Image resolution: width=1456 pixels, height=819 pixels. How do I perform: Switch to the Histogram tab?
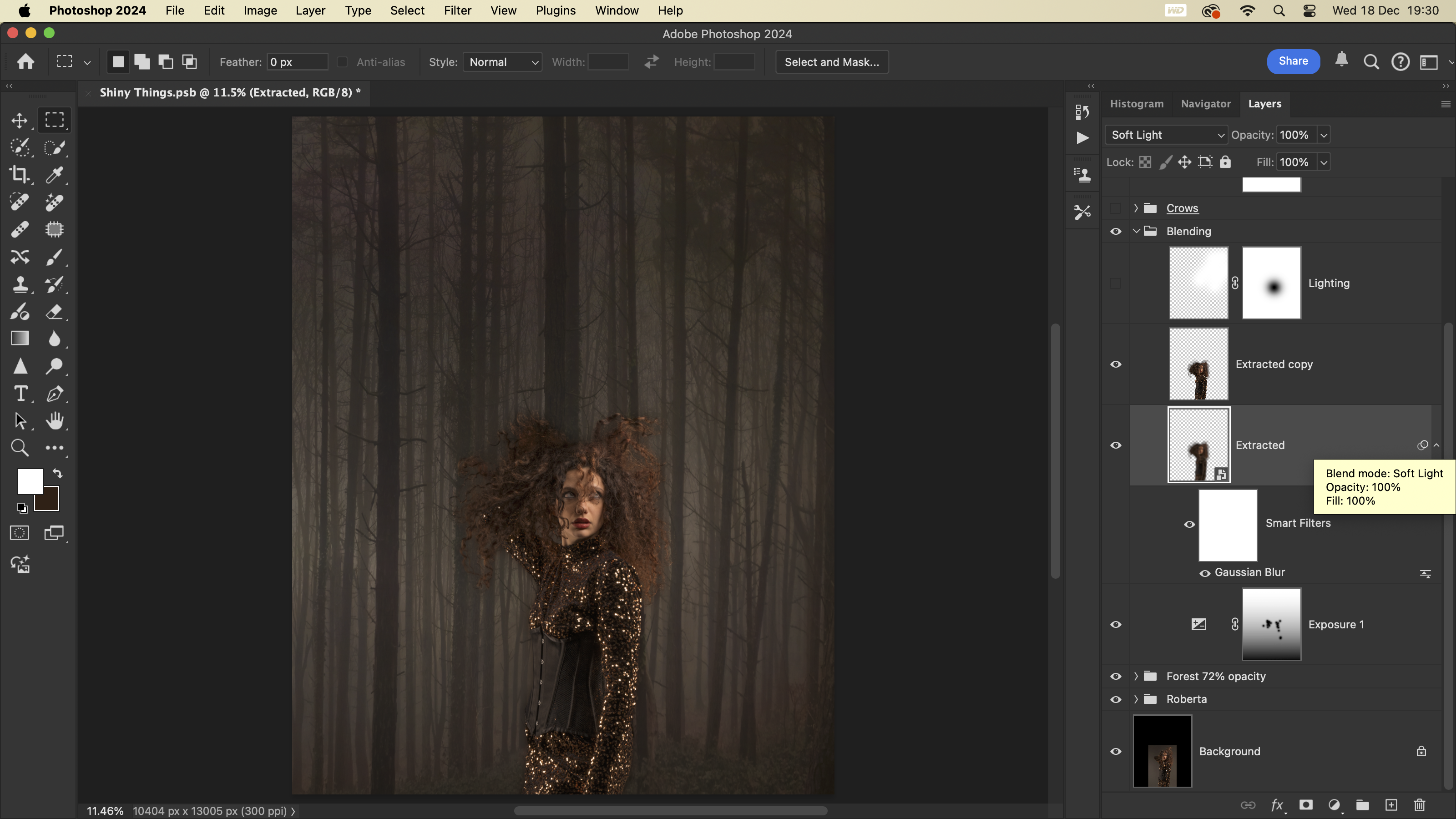click(x=1137, y=104)
